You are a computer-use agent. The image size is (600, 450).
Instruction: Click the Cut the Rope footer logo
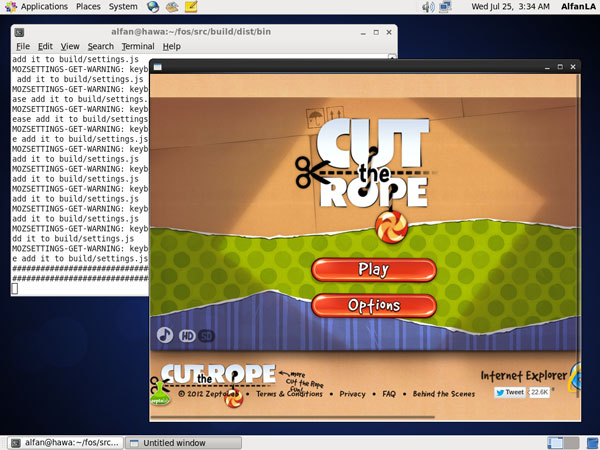click(x=218, y=374)
